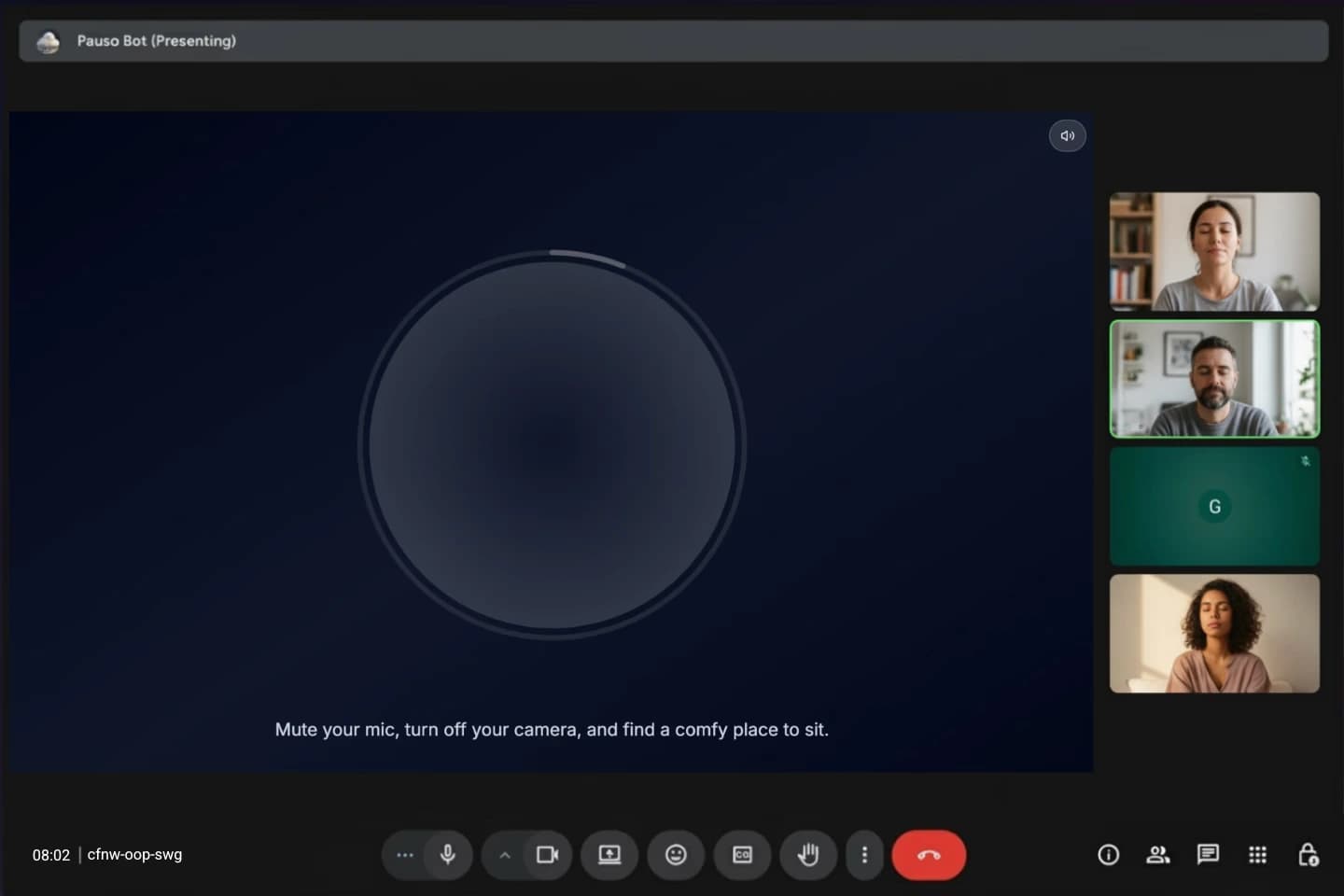
Task: Open the activities grid
Action: [1257, 855]
